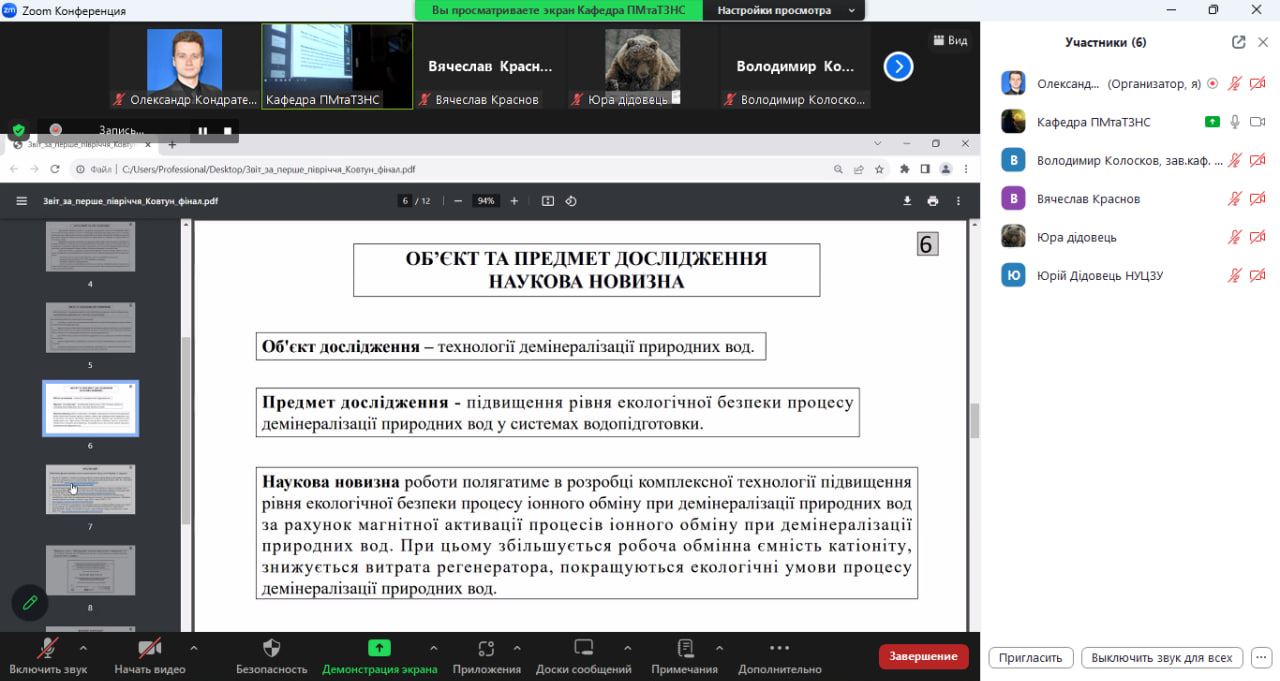
Task: Open the View layout menu
Action: coord(950,40)
